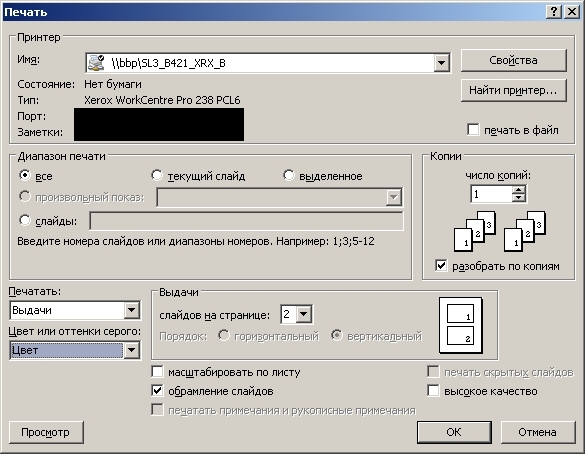The image size is (585, 454).
Task: Click the handout layout preview thumbnail
Action: coord(461,325)
